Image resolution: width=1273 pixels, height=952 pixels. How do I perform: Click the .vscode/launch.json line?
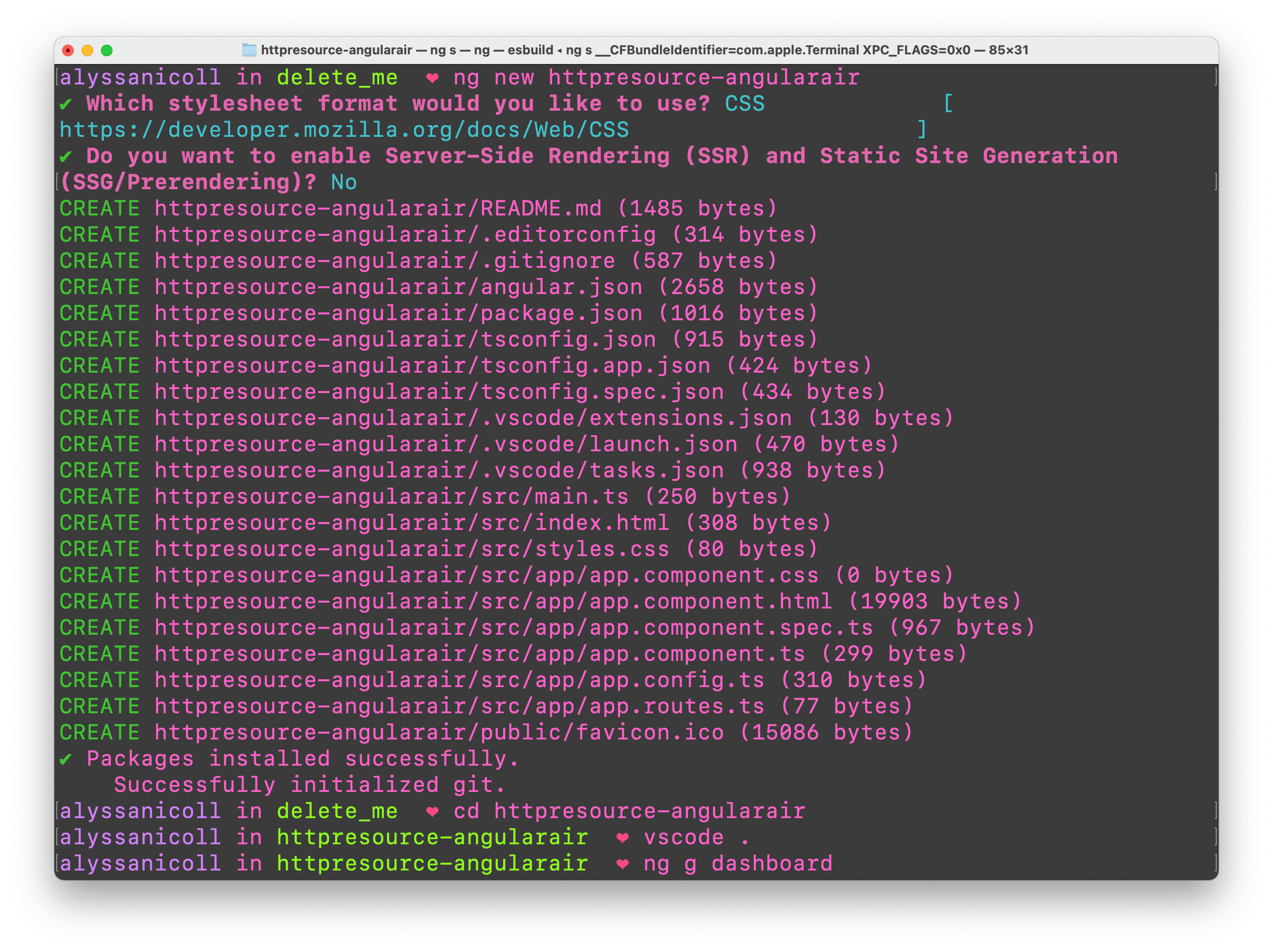(x=479, y=444)
